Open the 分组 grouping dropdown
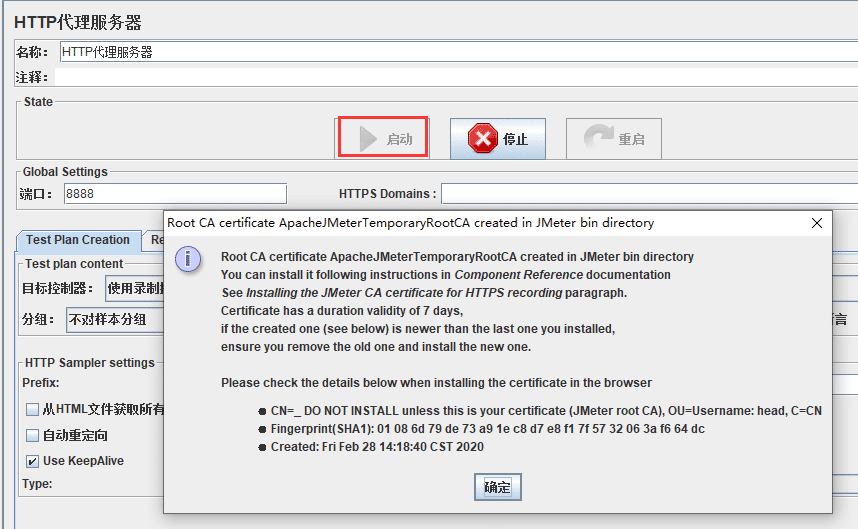Image resolution: width=858 pixels, height=529 pixels. click(115, 319)
